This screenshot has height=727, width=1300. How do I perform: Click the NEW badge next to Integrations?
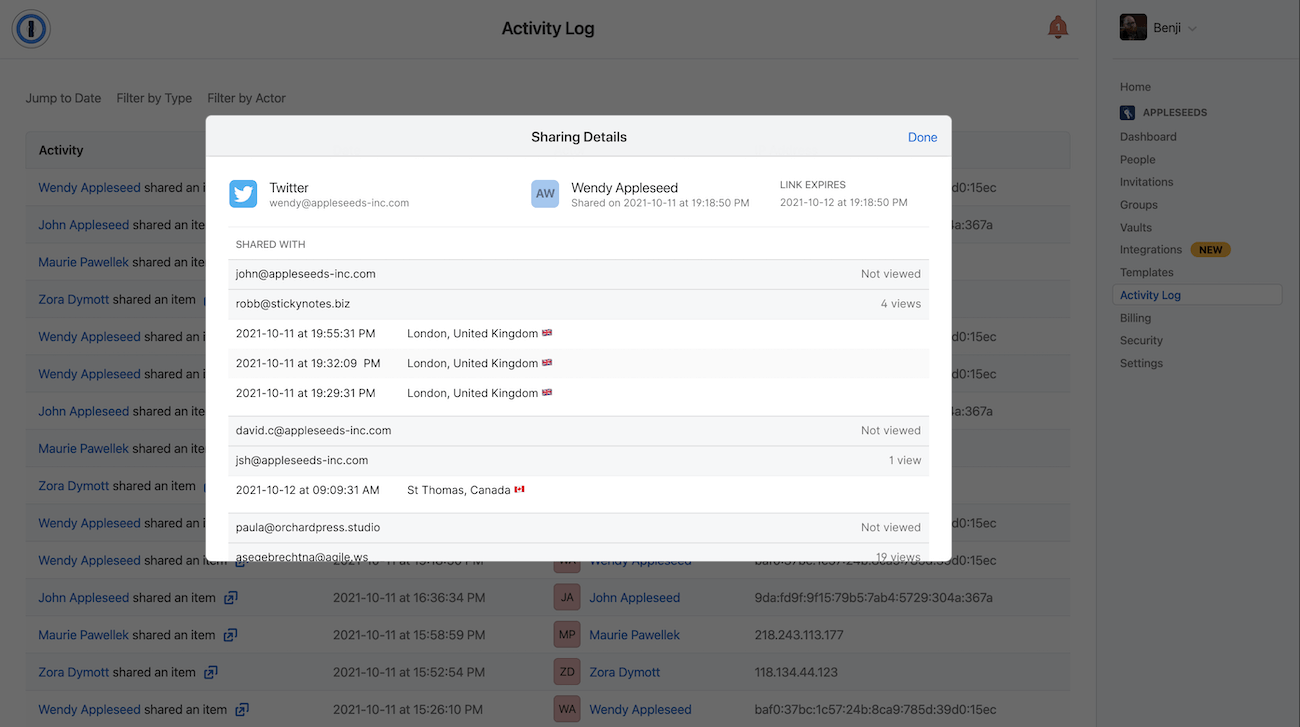point(1211,249)
